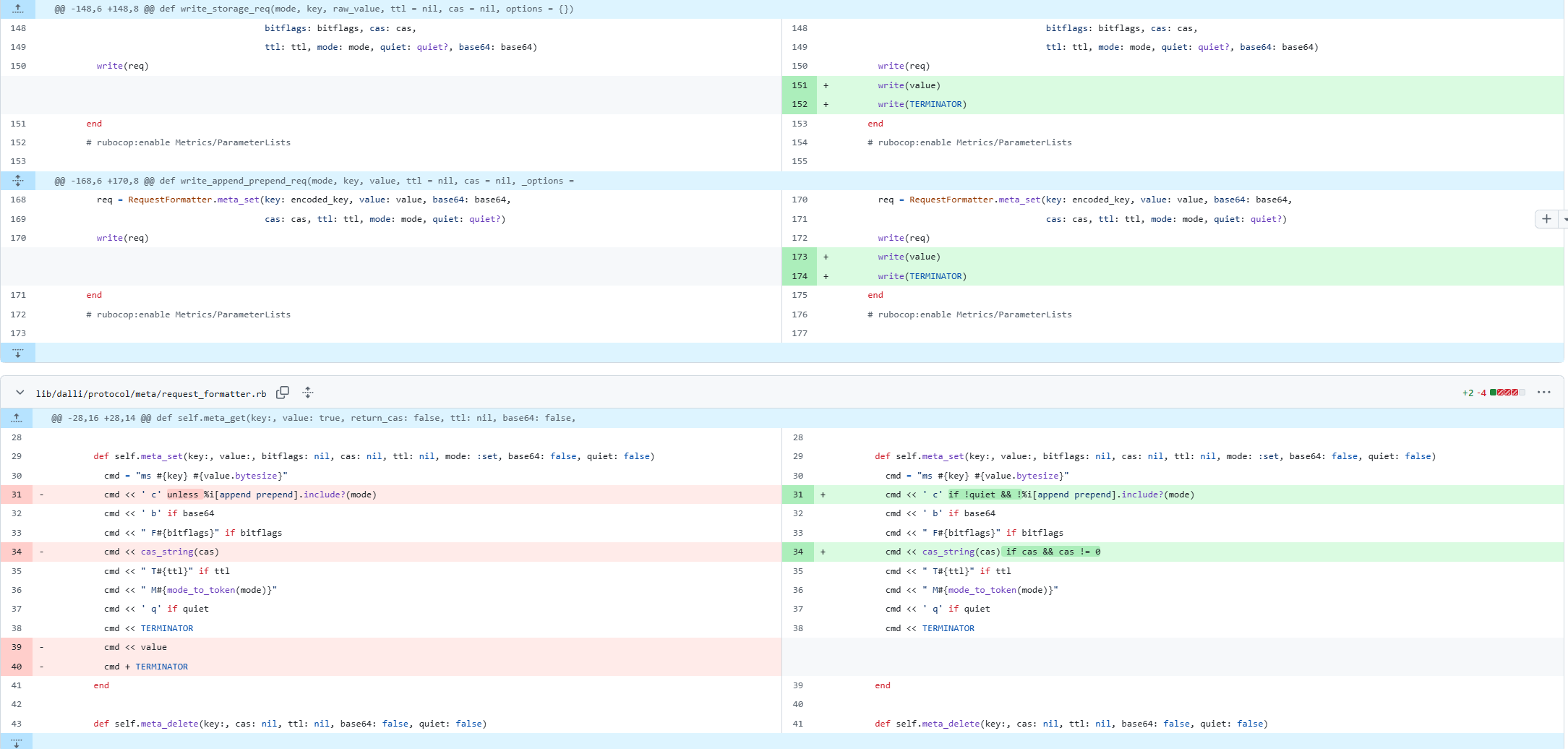The width and height of the screenshot is (1568, 749).
Task: Click the '@@ -28,16 +28,14 @@' hunk header text
Action: point(313,418)
